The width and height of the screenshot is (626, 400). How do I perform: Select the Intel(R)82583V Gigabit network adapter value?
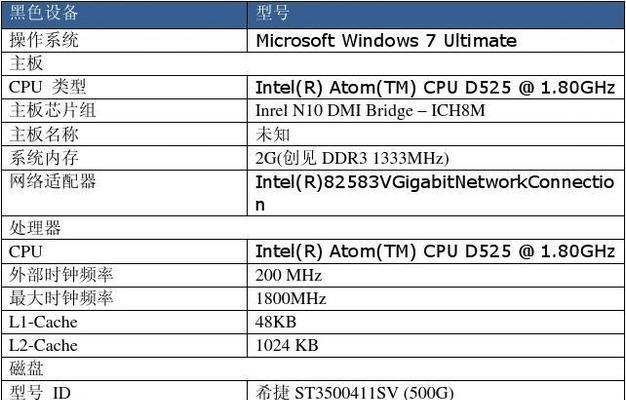[436, 193]
